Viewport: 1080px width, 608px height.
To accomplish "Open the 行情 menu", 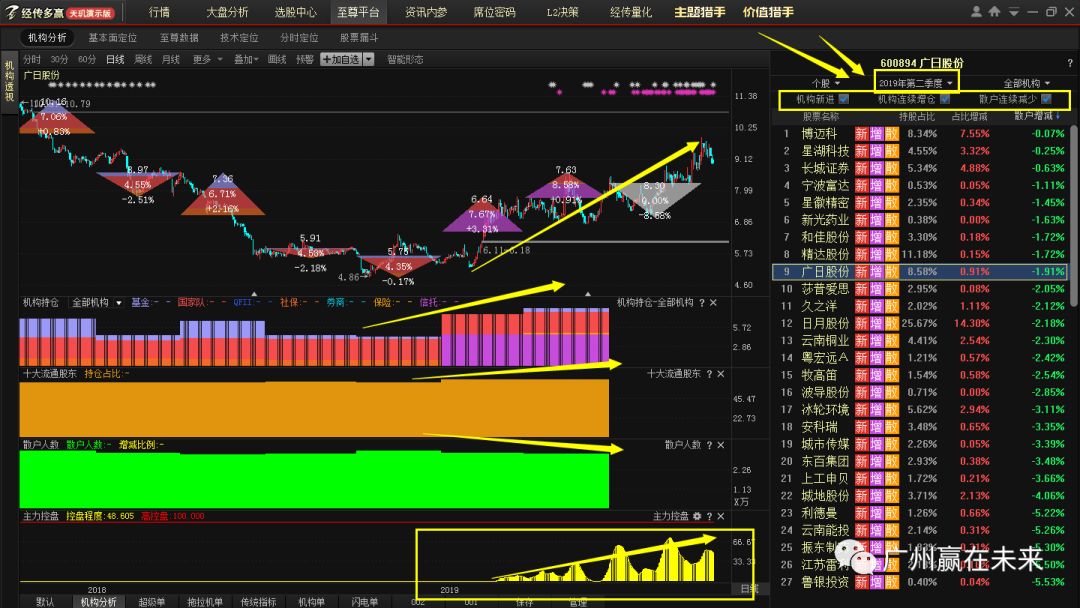I will click(x=159, y=12).
